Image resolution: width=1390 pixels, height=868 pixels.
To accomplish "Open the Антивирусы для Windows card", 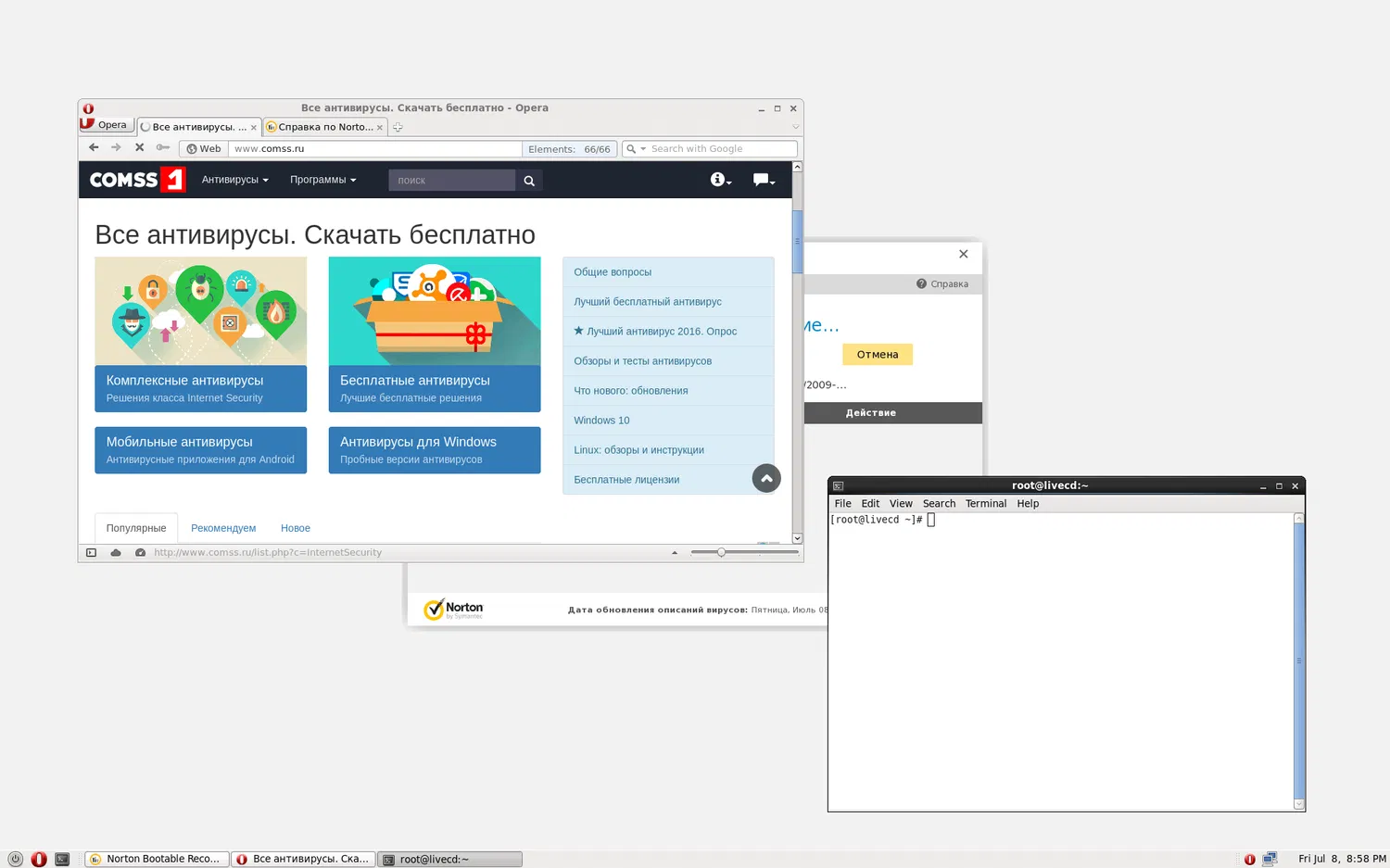I will pos(435,450).
